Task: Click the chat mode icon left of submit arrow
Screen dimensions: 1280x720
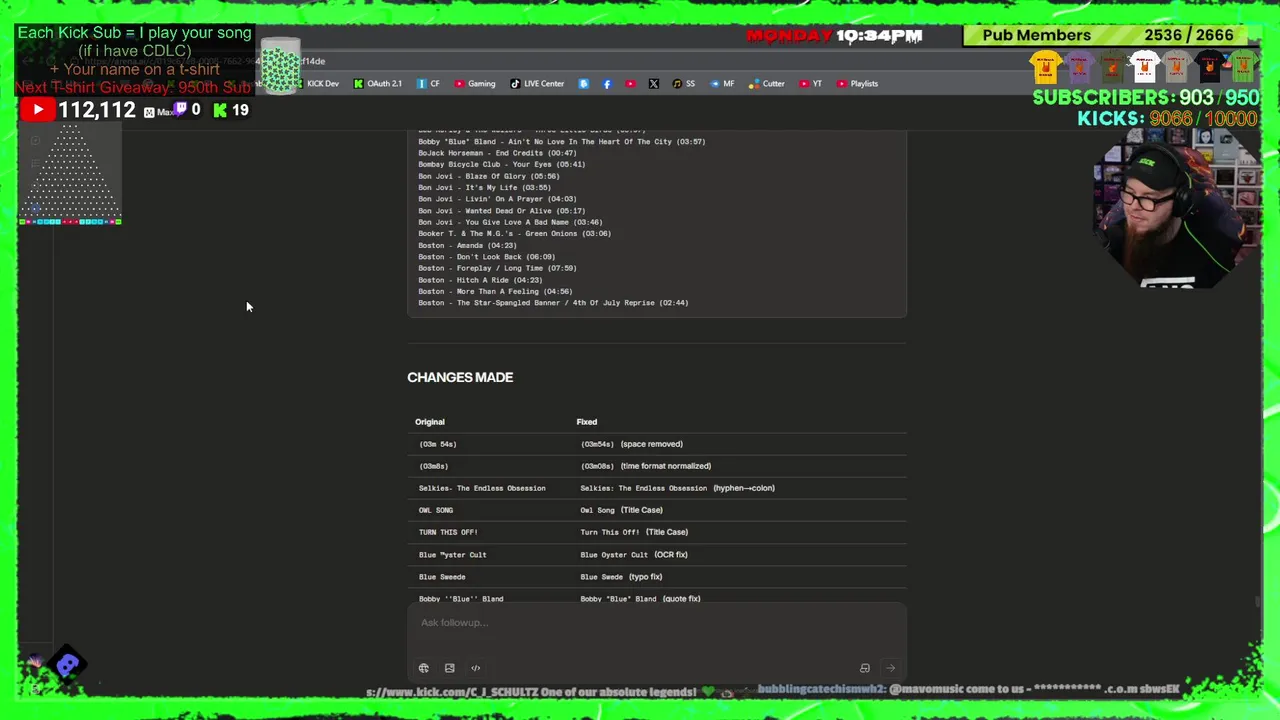Action: 865,668
